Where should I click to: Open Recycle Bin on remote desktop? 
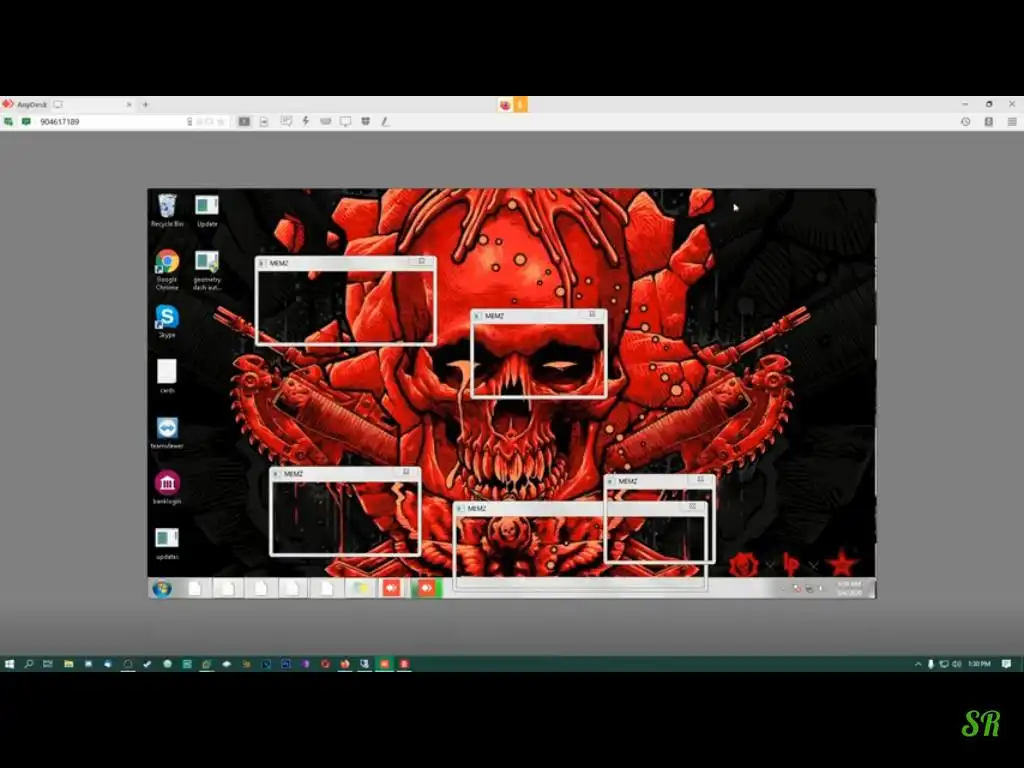coord(167,210)
